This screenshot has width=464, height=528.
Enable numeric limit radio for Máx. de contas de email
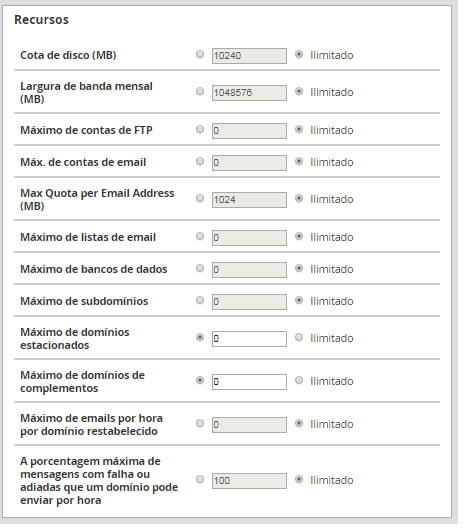pyautogui.click(x=200, y=161)
